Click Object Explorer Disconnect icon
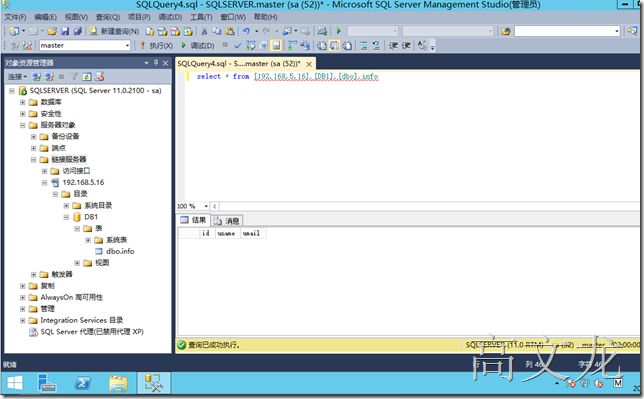 pyautogui.click(x=49, y=76)
